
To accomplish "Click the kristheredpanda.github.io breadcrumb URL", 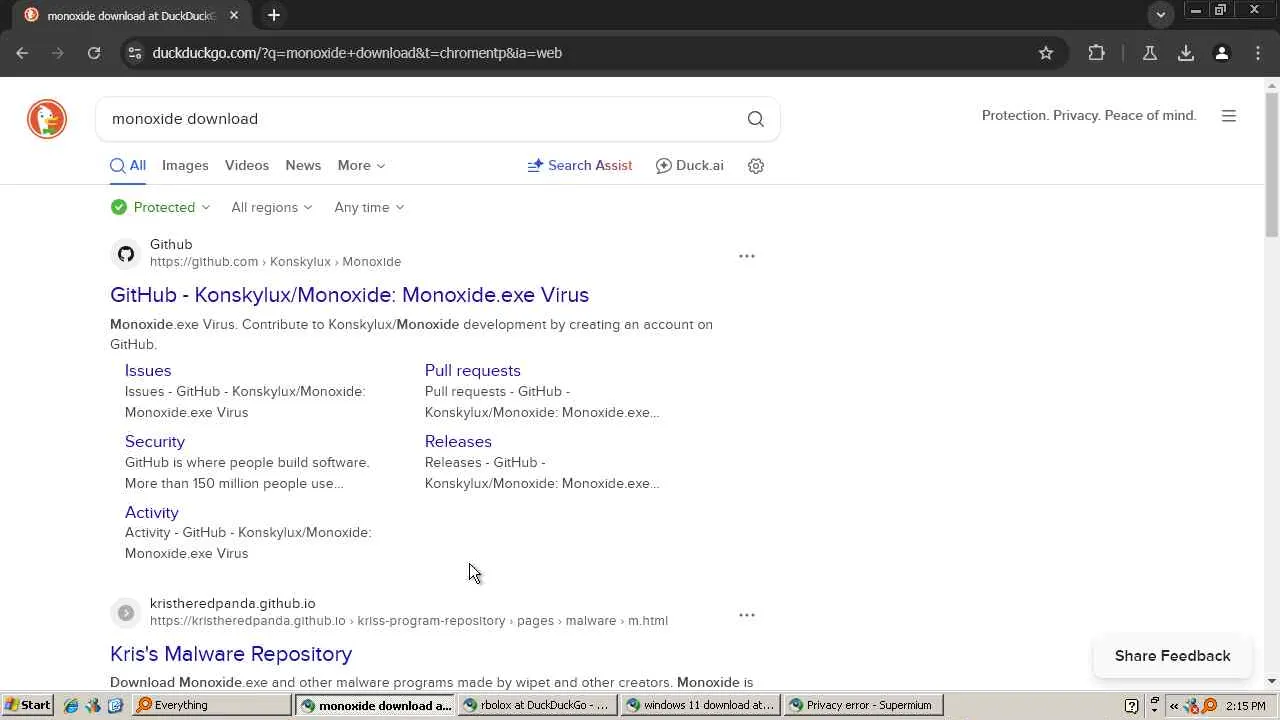I will click(x=409, y=621).
